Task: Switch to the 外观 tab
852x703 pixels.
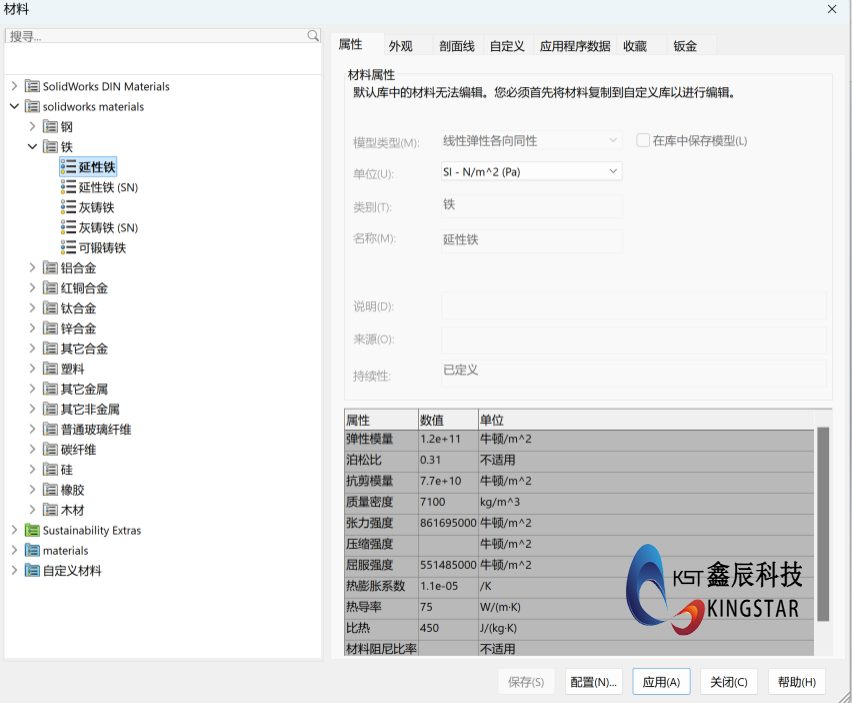Action: [x=401, y=46]
